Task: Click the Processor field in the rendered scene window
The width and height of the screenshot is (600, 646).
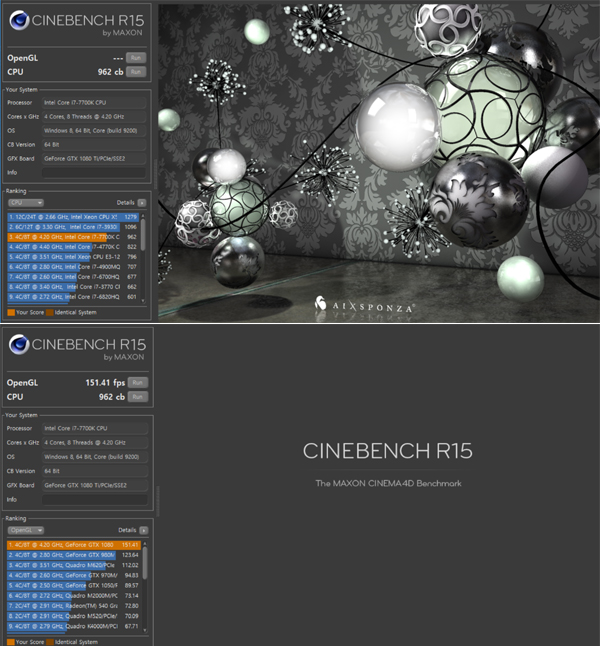Action: 94,103
